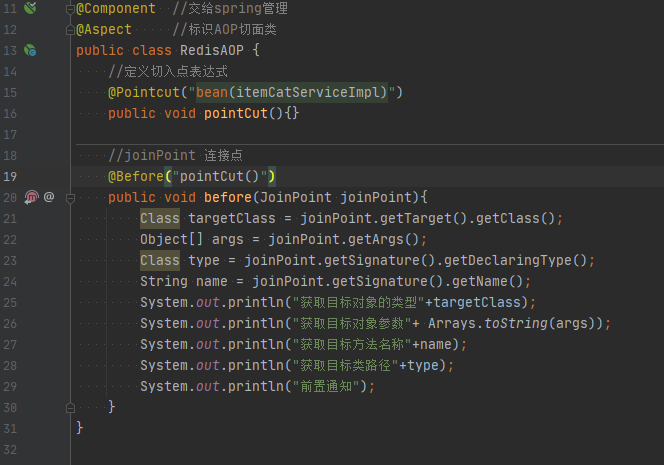664x465 pixels.
Task: Click the closing brace of the class on line 31
Action: (x=80, y=428)
